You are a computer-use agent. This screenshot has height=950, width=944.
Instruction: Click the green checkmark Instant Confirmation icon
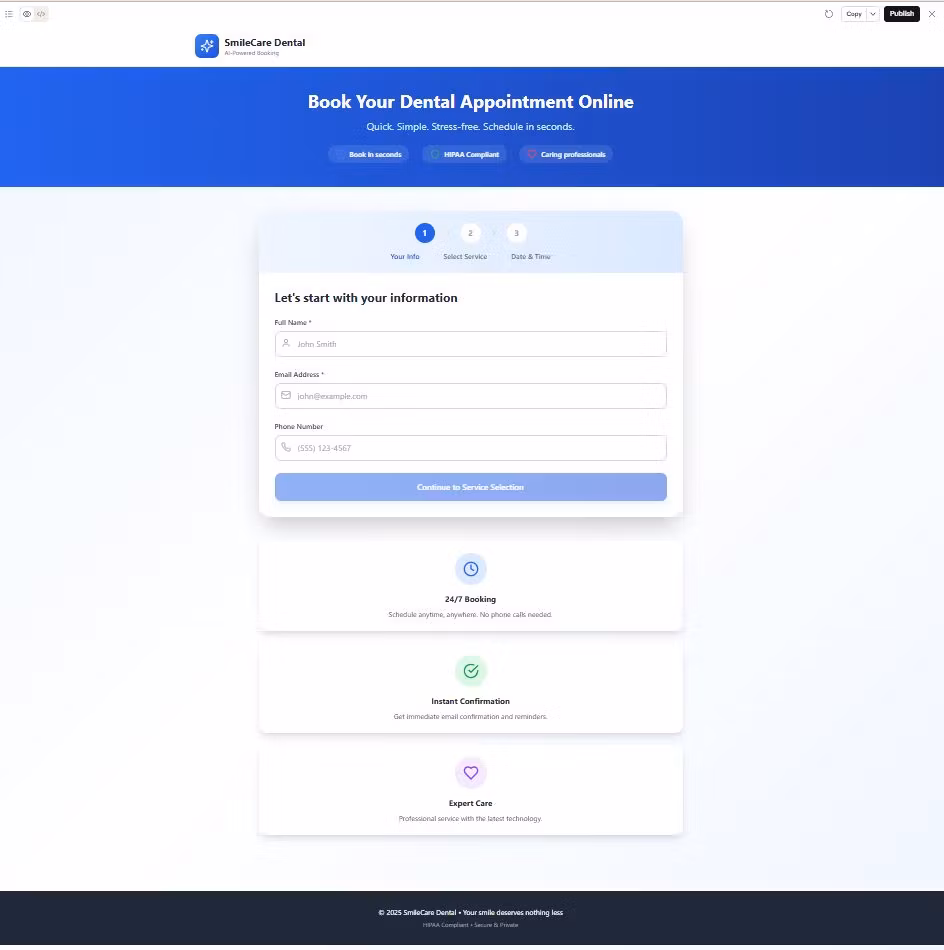pyautogui.click(x=470, y=671)
